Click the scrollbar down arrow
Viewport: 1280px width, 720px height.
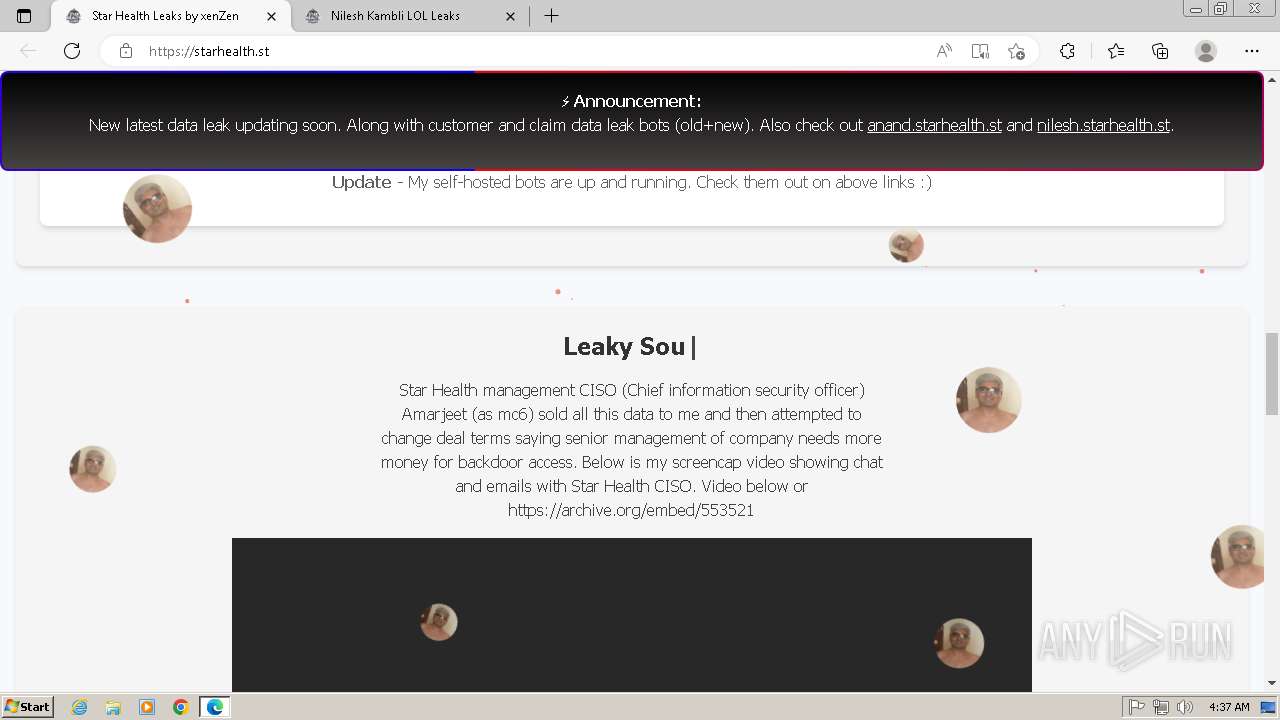point(1272,683)
